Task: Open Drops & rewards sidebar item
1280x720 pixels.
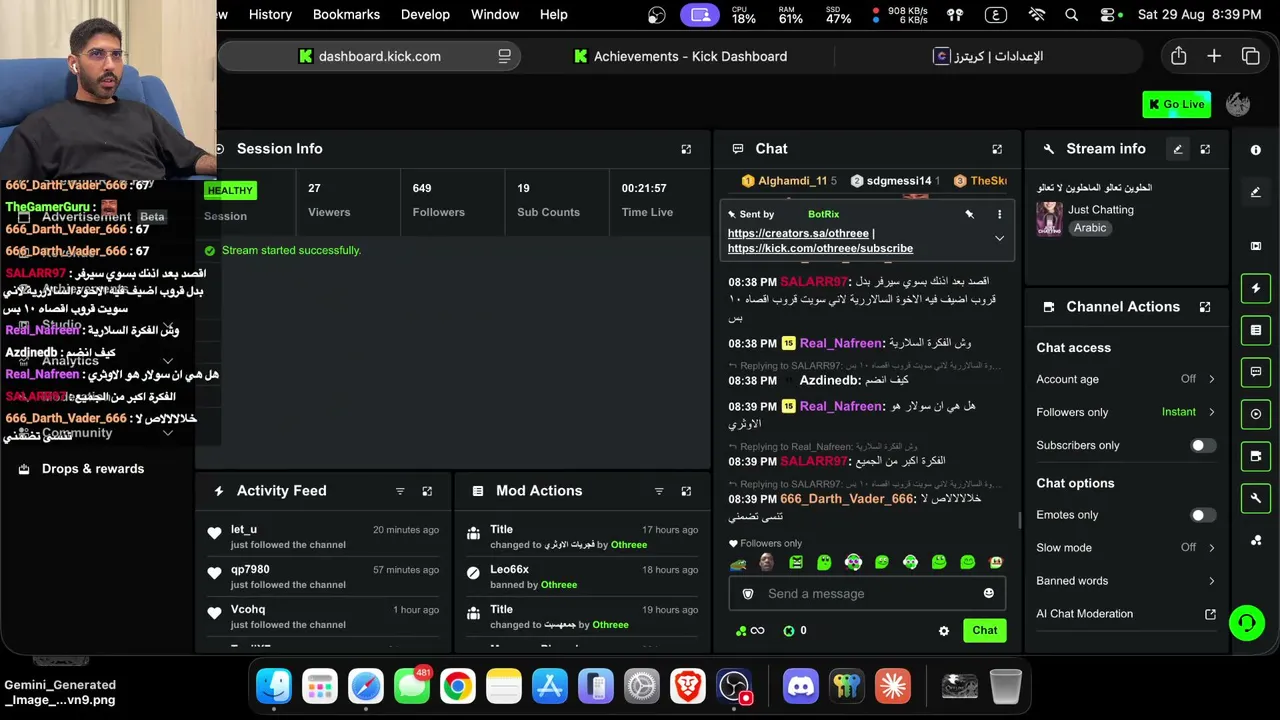Action: [93, 469]
